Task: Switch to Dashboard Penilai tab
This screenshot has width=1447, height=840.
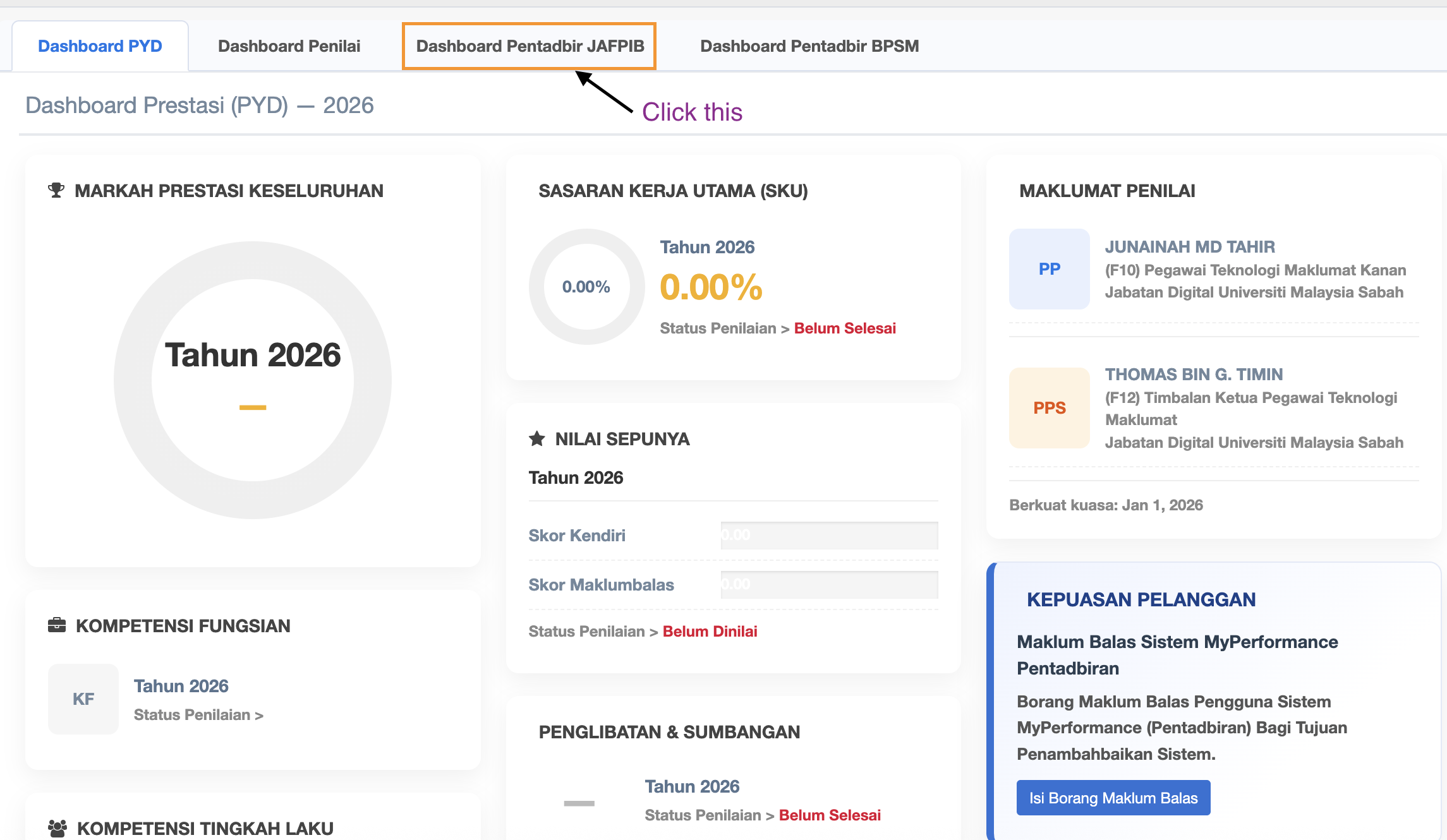Action: point(289,46)
